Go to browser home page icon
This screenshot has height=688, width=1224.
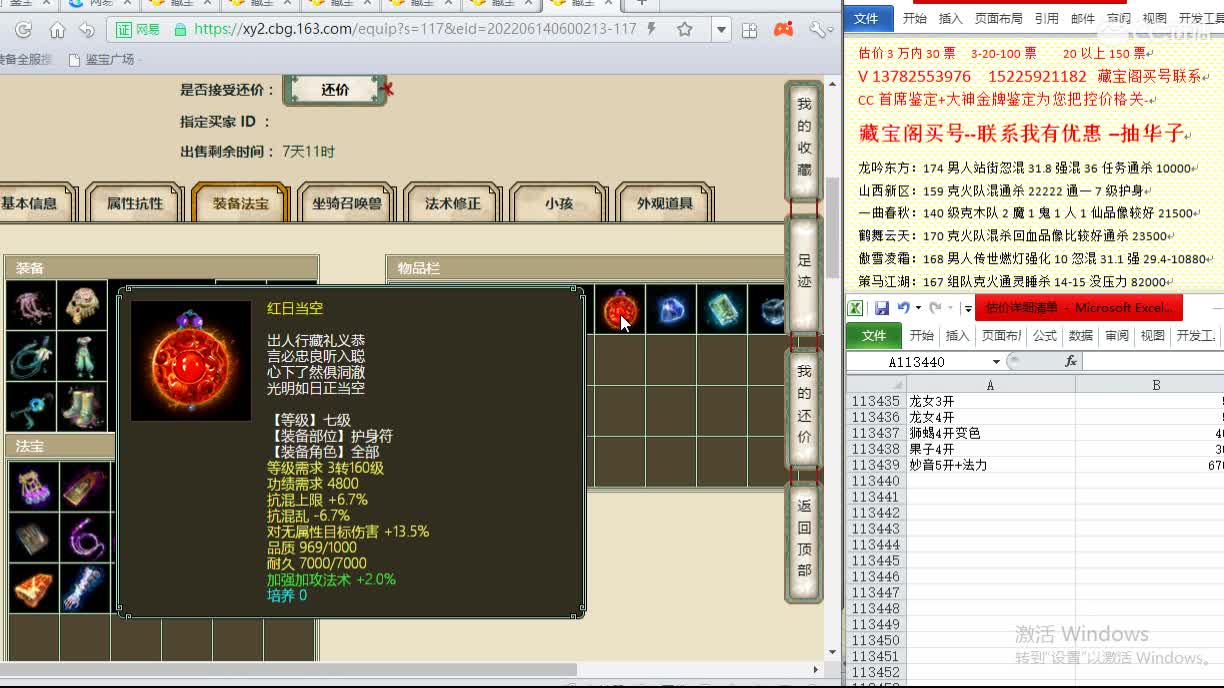click(x=58, y=30)
